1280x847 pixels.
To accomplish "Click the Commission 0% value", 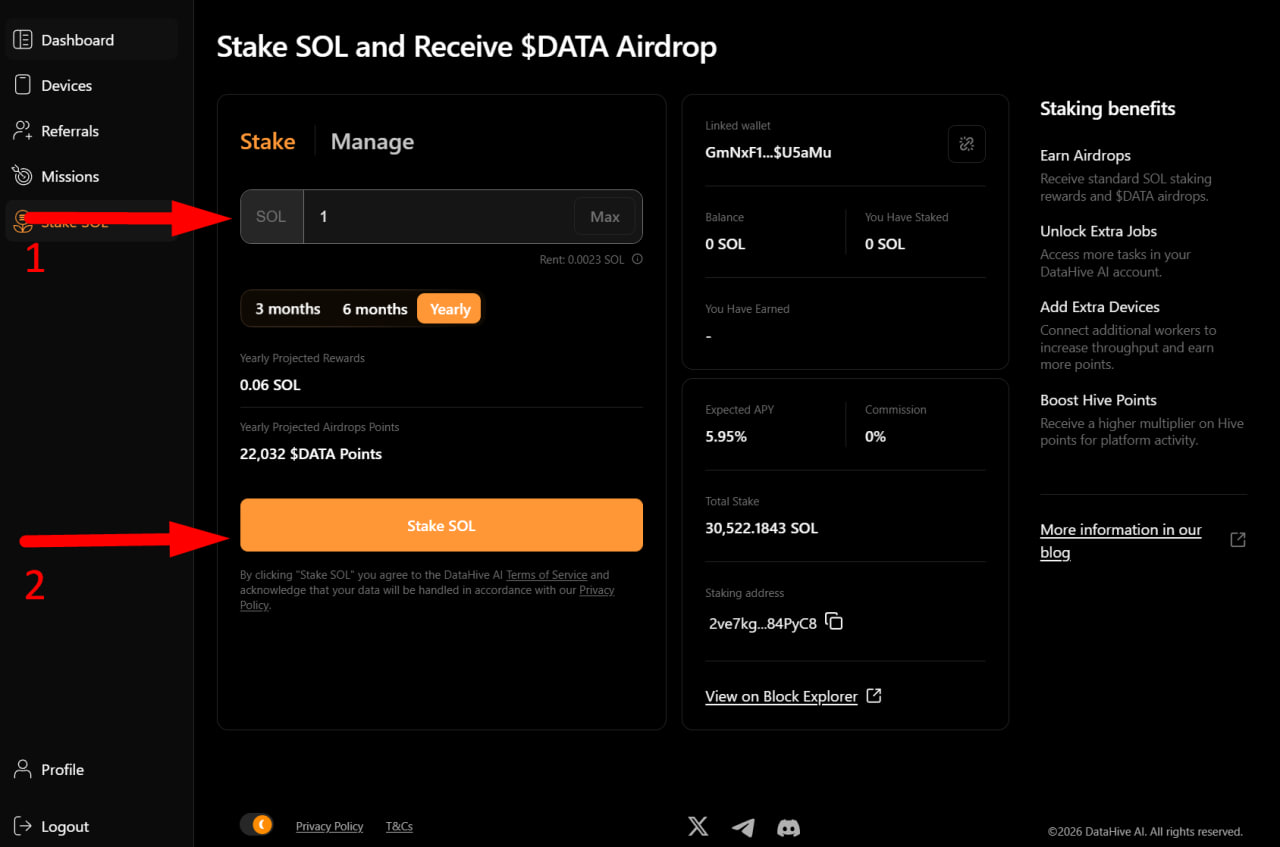I will point(875,437).
